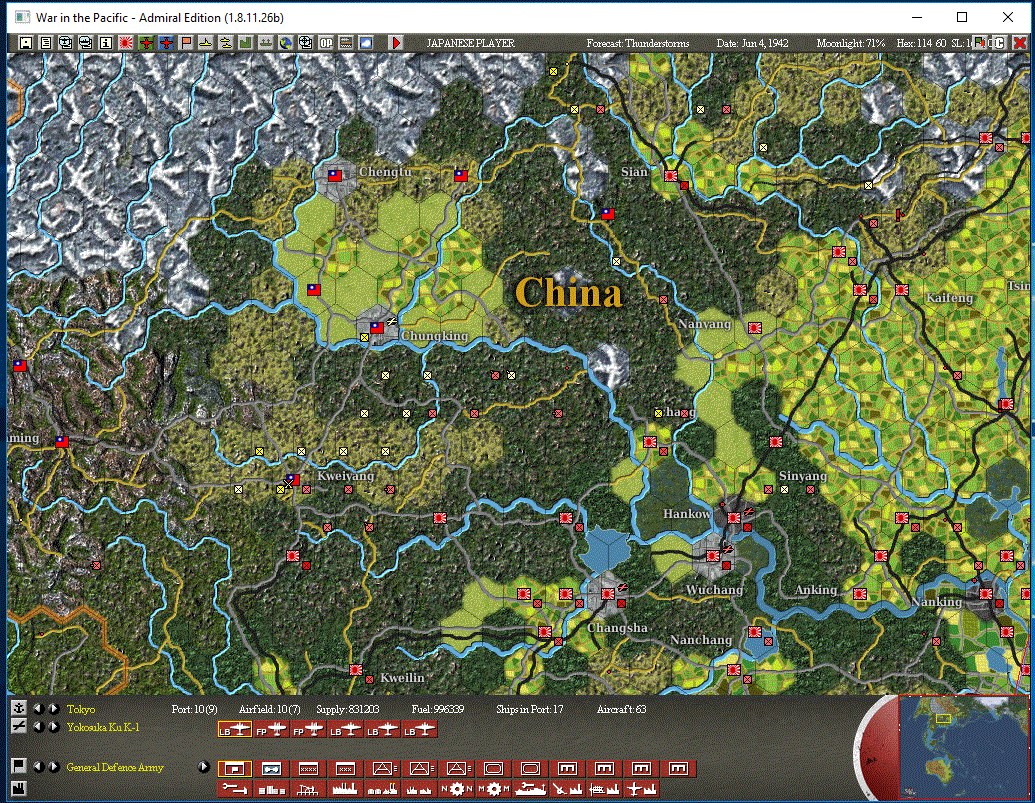Screen dimensions: 1035x803
Task: Open the weather cloud toolbar icon
Action: pos(366,43)
